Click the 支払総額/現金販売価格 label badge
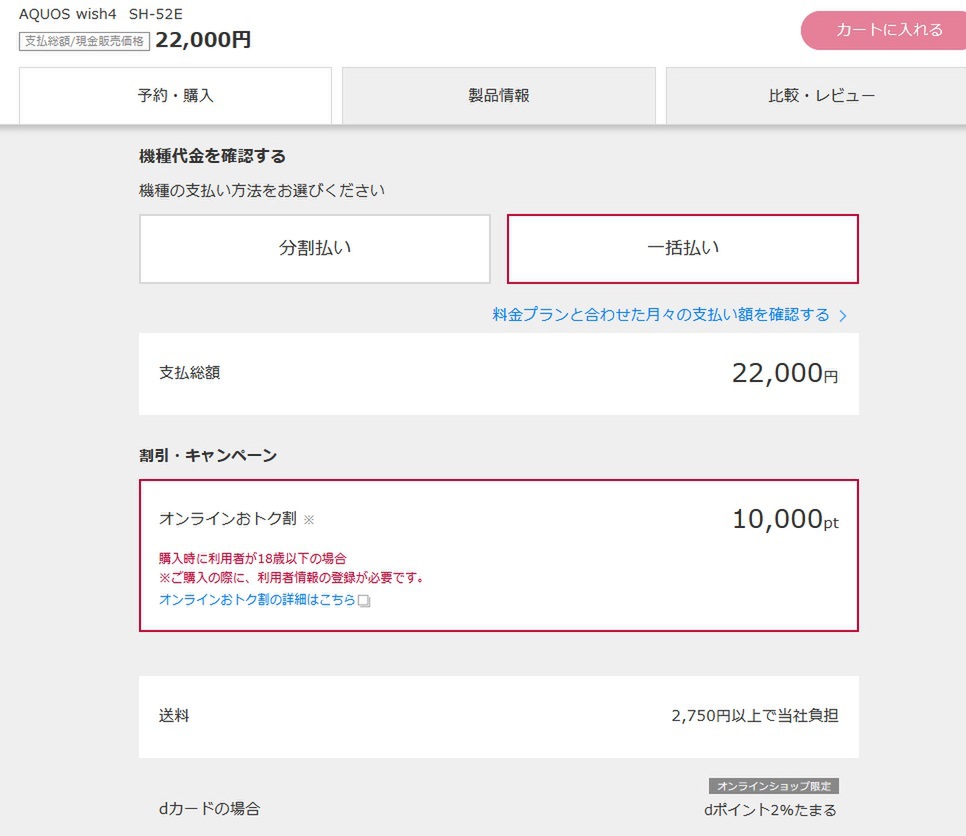 pyautogui.click(x=85, y=41)
